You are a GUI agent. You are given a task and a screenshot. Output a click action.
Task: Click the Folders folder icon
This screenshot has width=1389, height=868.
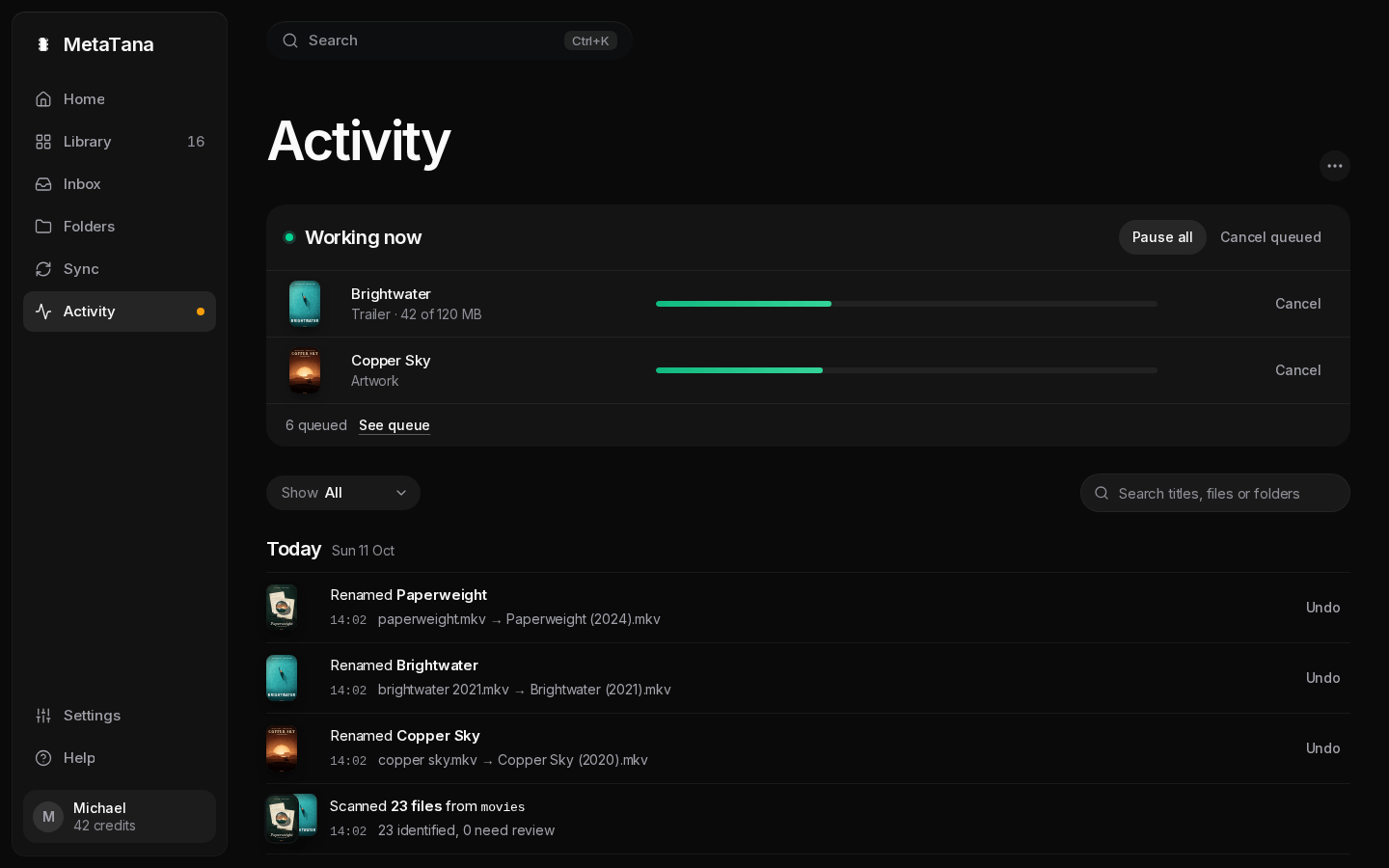(x=43, y=227)
